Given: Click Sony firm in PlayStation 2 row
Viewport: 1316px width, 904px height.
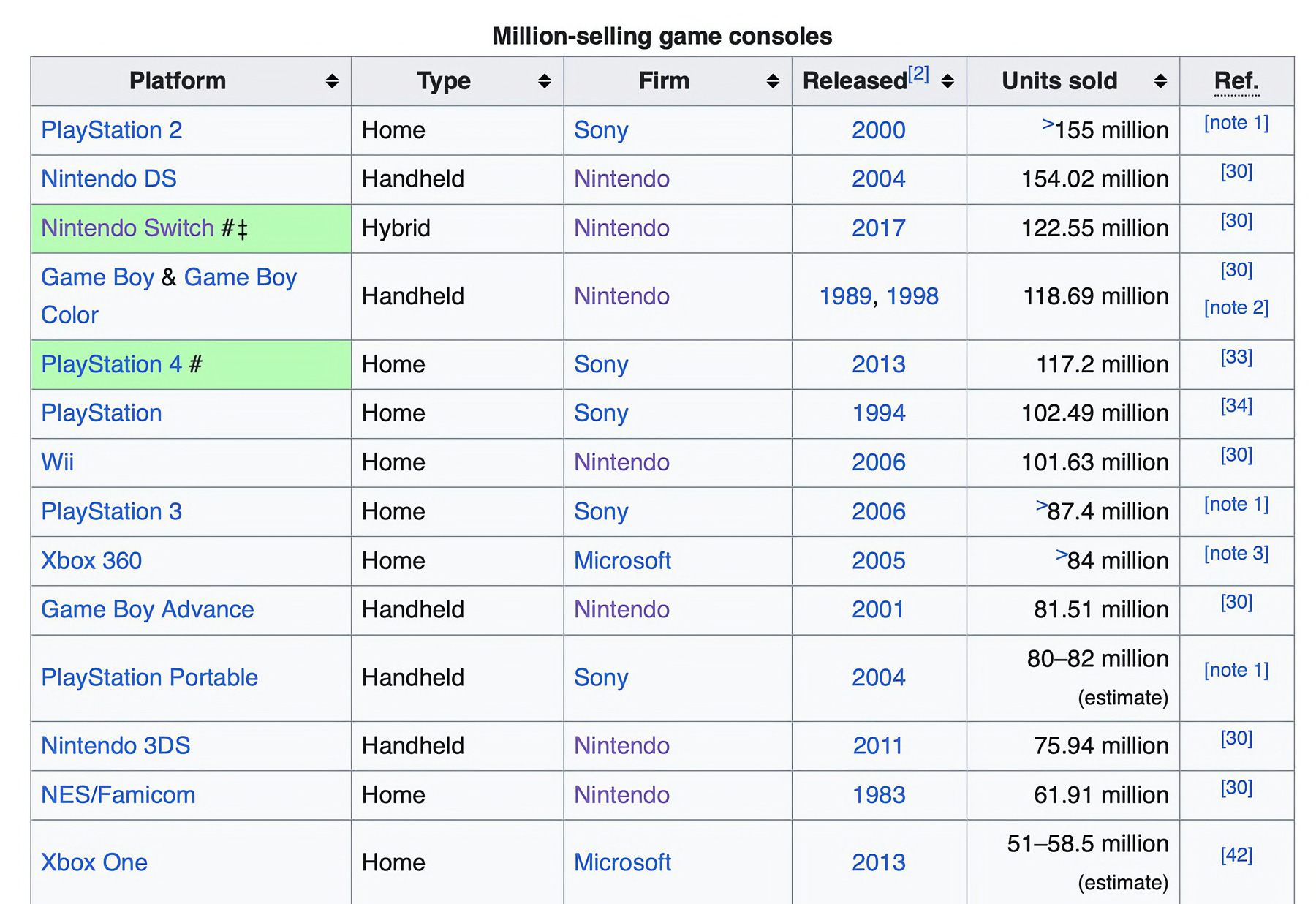Looking at the screenshot, I should point(601,130).
